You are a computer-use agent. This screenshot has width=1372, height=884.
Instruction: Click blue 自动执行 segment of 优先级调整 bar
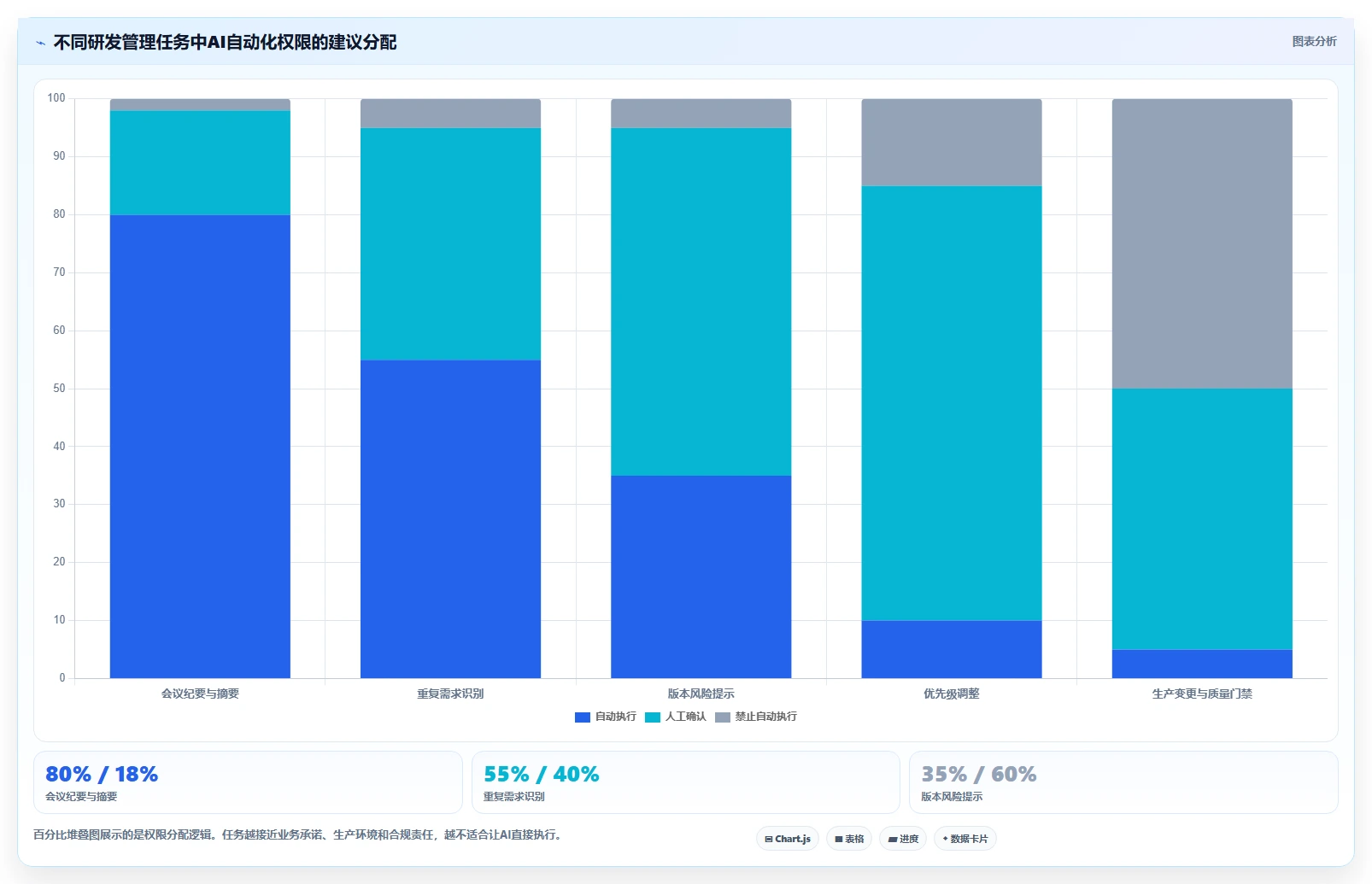(x=952, y=649)
